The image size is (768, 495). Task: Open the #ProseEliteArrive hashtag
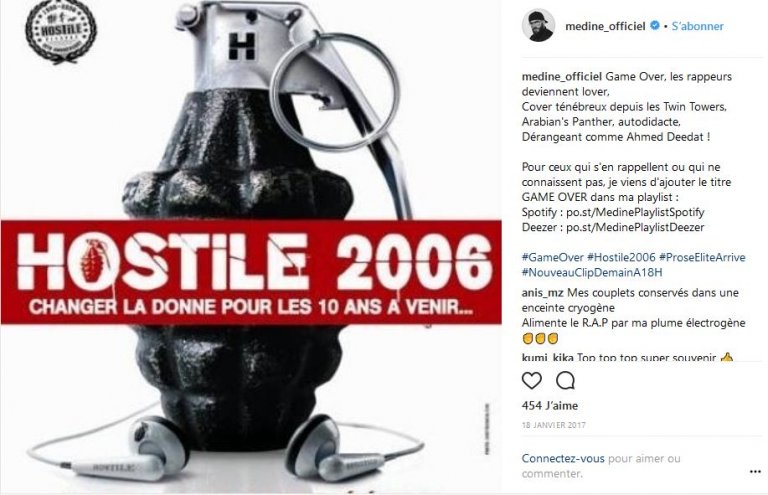click(x=702, y=258)
